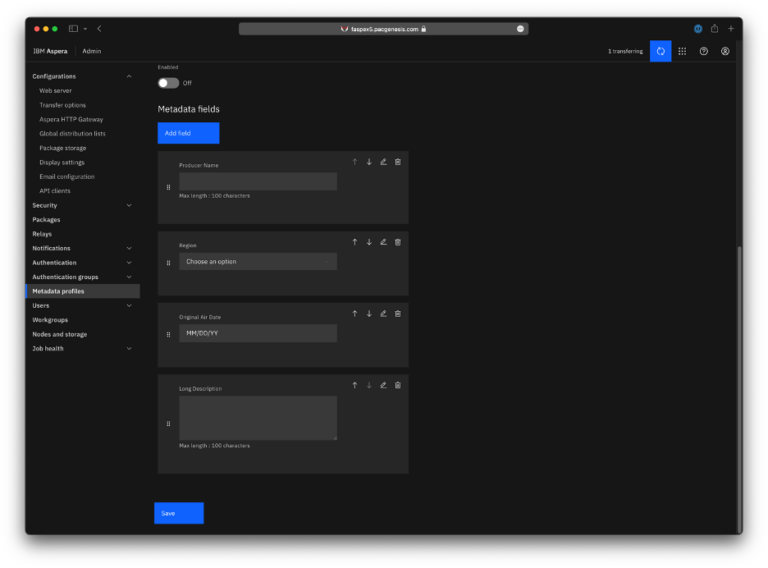Save the metadata profile

(179, 513)
